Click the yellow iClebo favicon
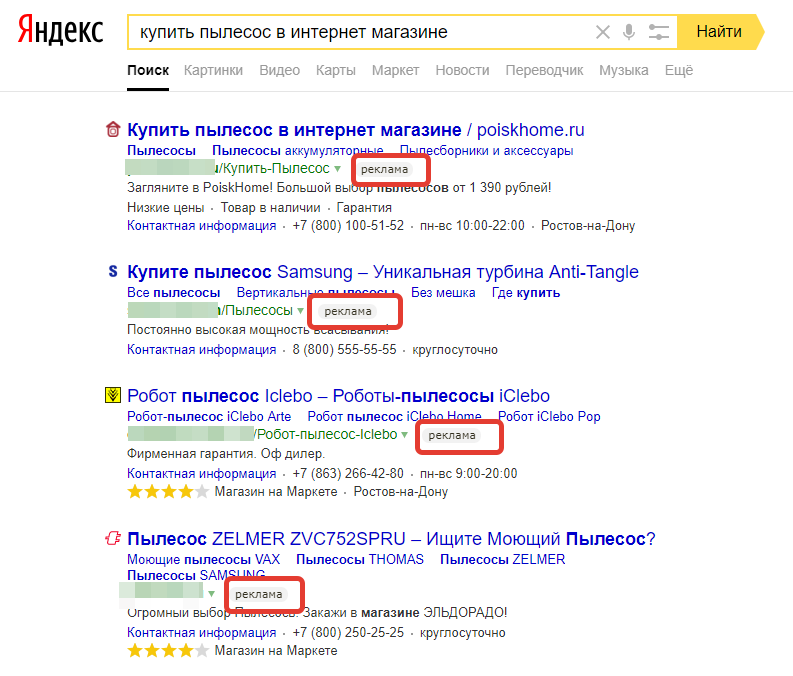This screenshot has width=793, height=676. (x=113, y=395)
